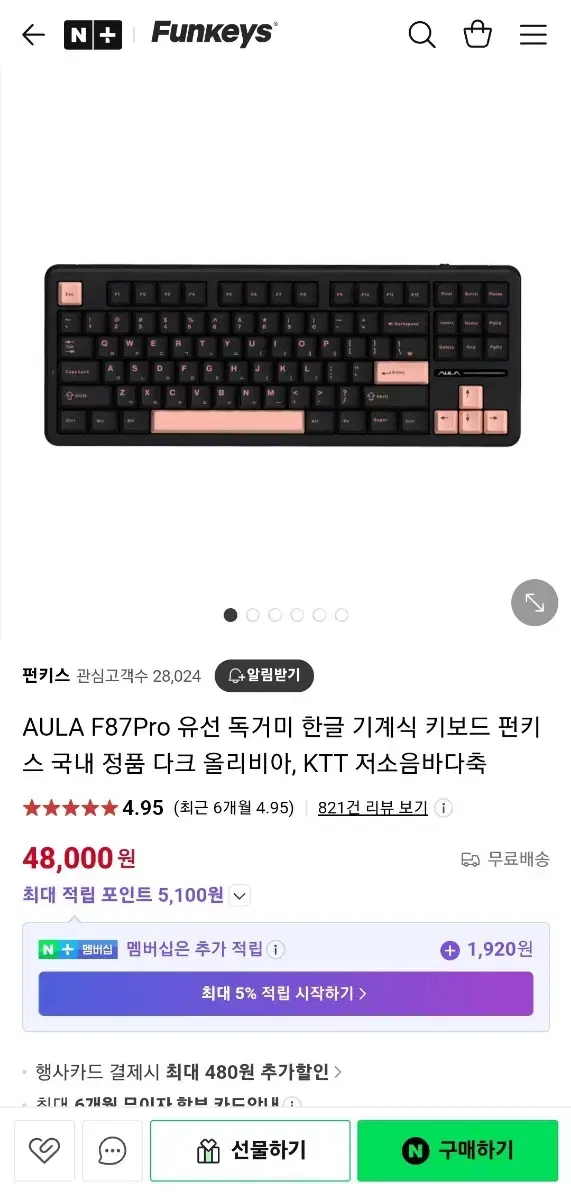
Task: Open the Funkeys store brand link
Action: [214, 33]
